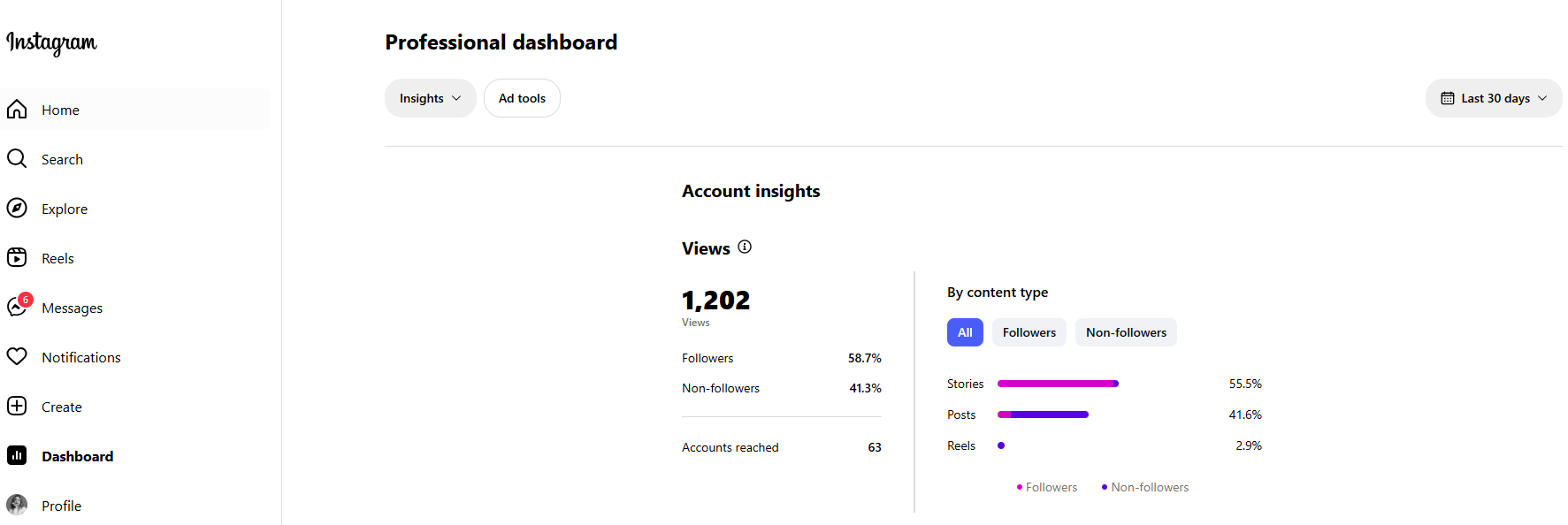Open Home from the sidebar house icon

[17, 110]
